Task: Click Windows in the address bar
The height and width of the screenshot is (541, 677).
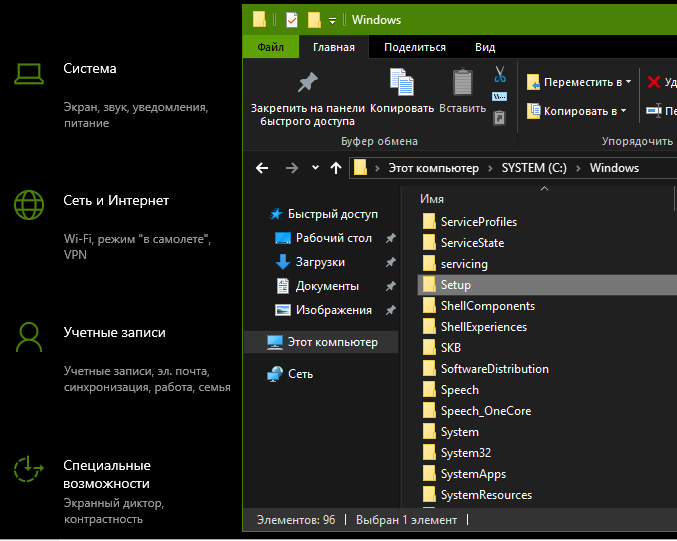Action: click(614, 168)
